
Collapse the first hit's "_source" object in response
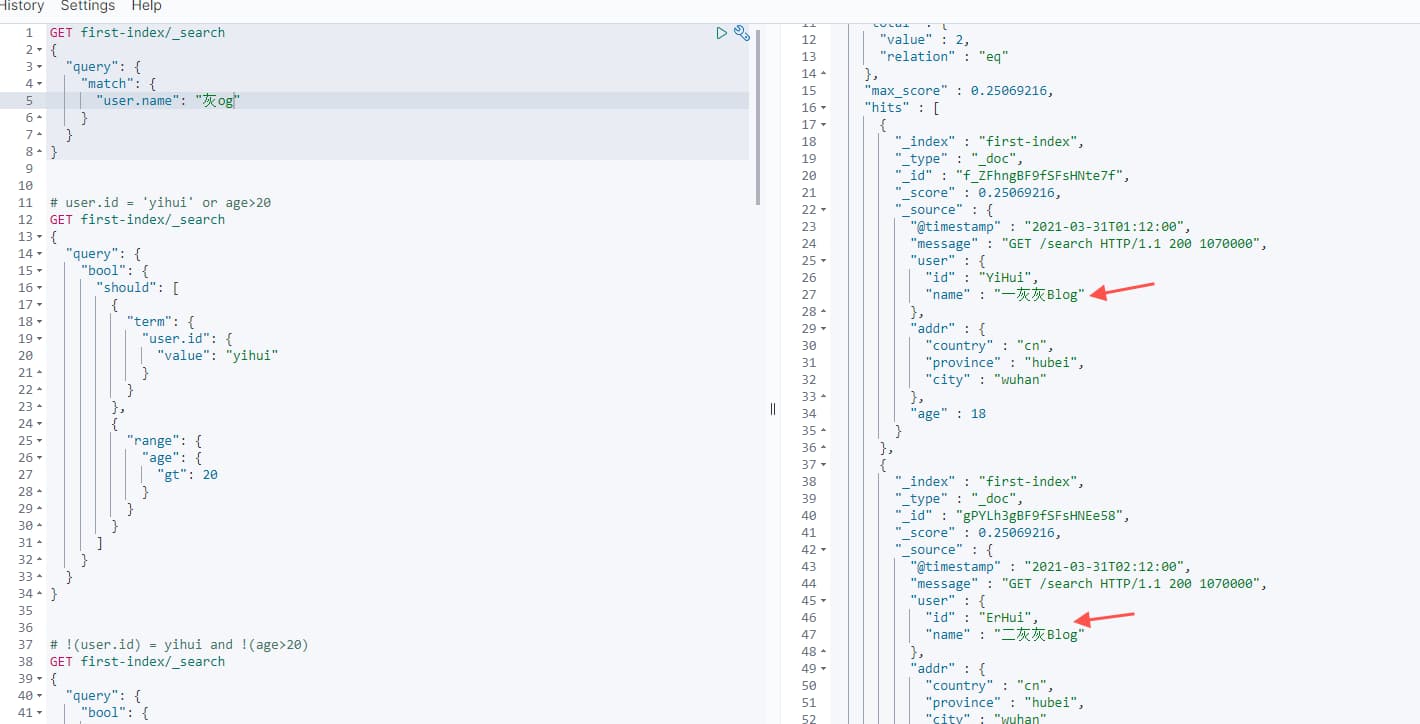pyautogui.click(x=823, y=210)
